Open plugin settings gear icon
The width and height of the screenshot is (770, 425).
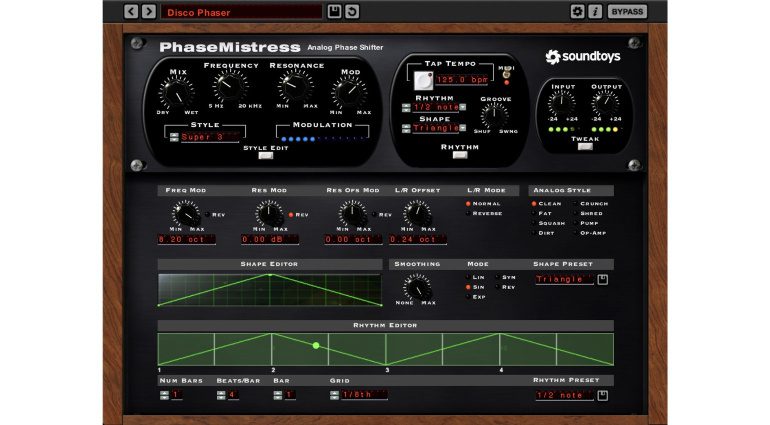(x=578, y=11)
